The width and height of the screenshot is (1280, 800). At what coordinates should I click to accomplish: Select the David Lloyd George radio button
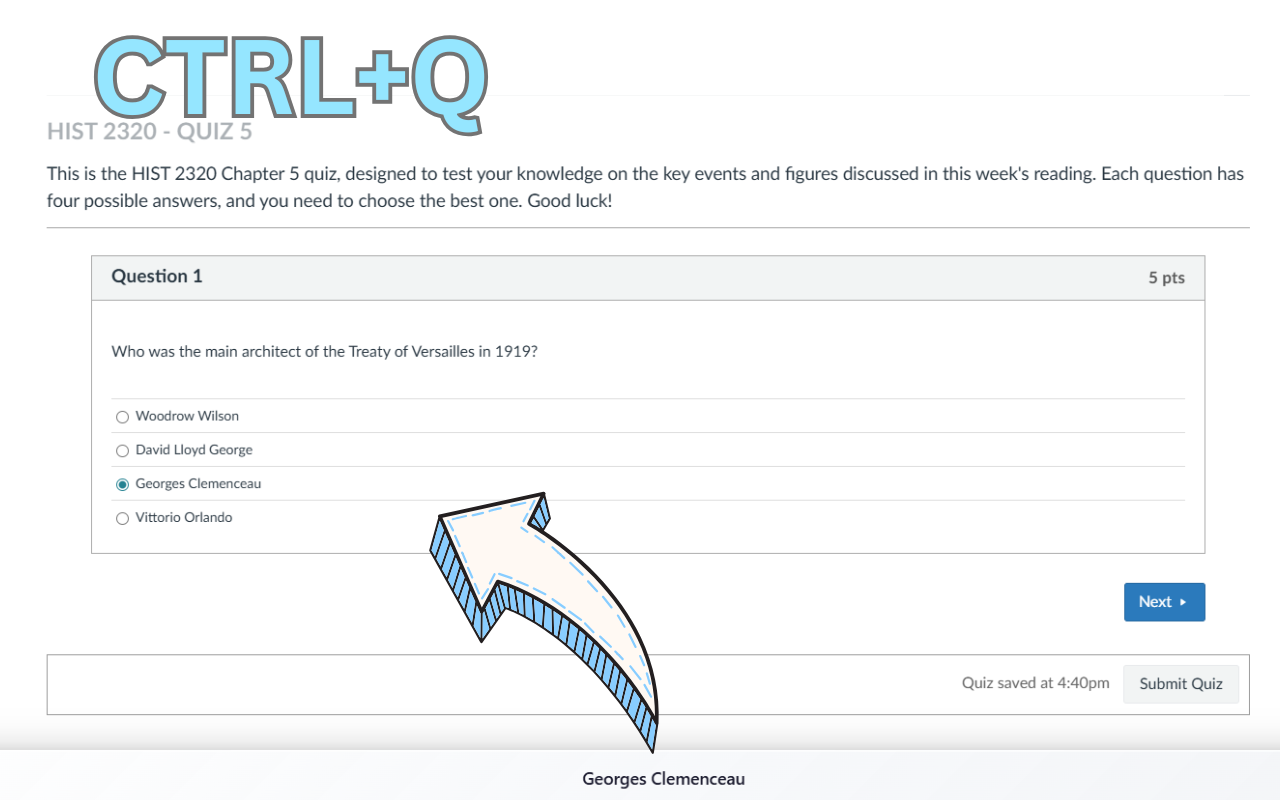pyautogui.click(x=122, y=450)
